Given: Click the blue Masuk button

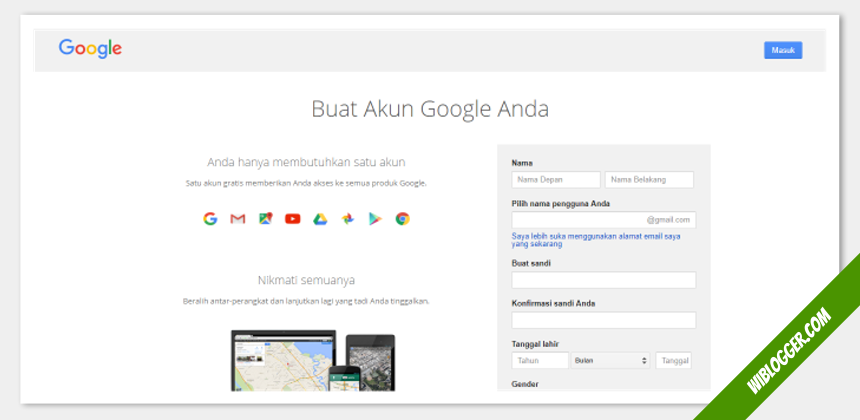Looking at the screenshot, I should tap(783, 50).
